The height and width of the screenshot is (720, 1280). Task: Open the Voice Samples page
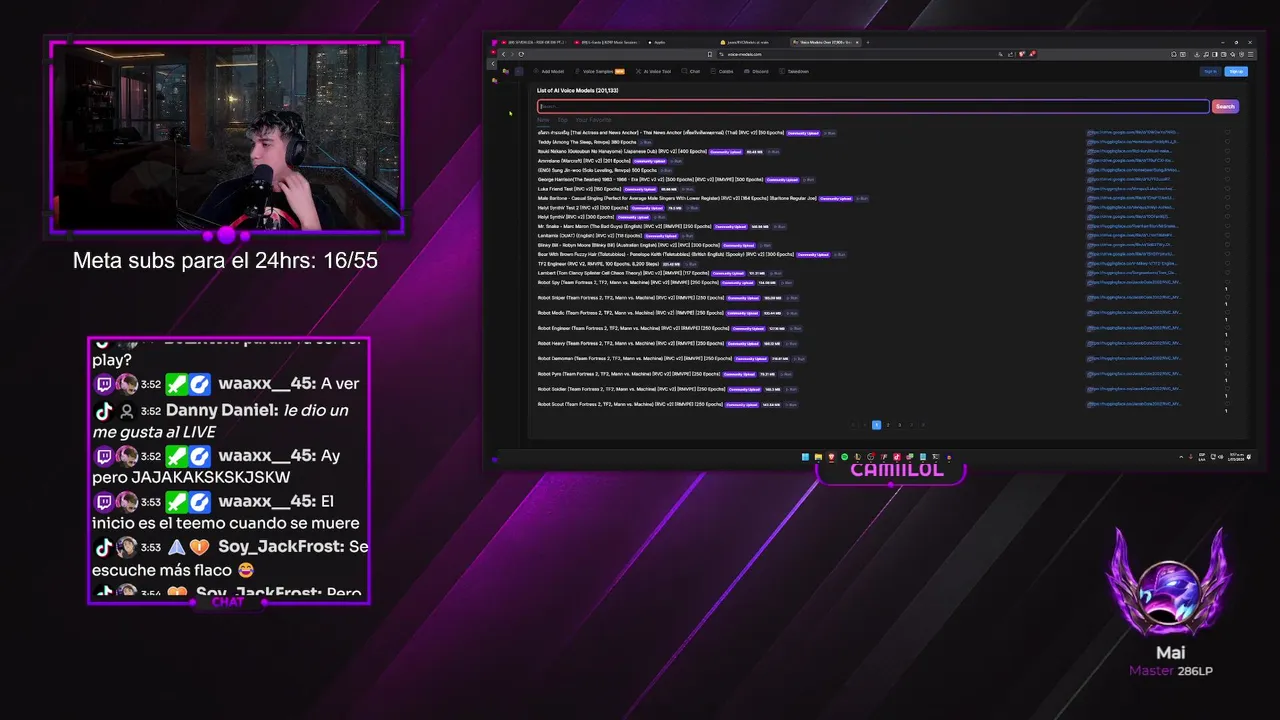coord(601,72)
